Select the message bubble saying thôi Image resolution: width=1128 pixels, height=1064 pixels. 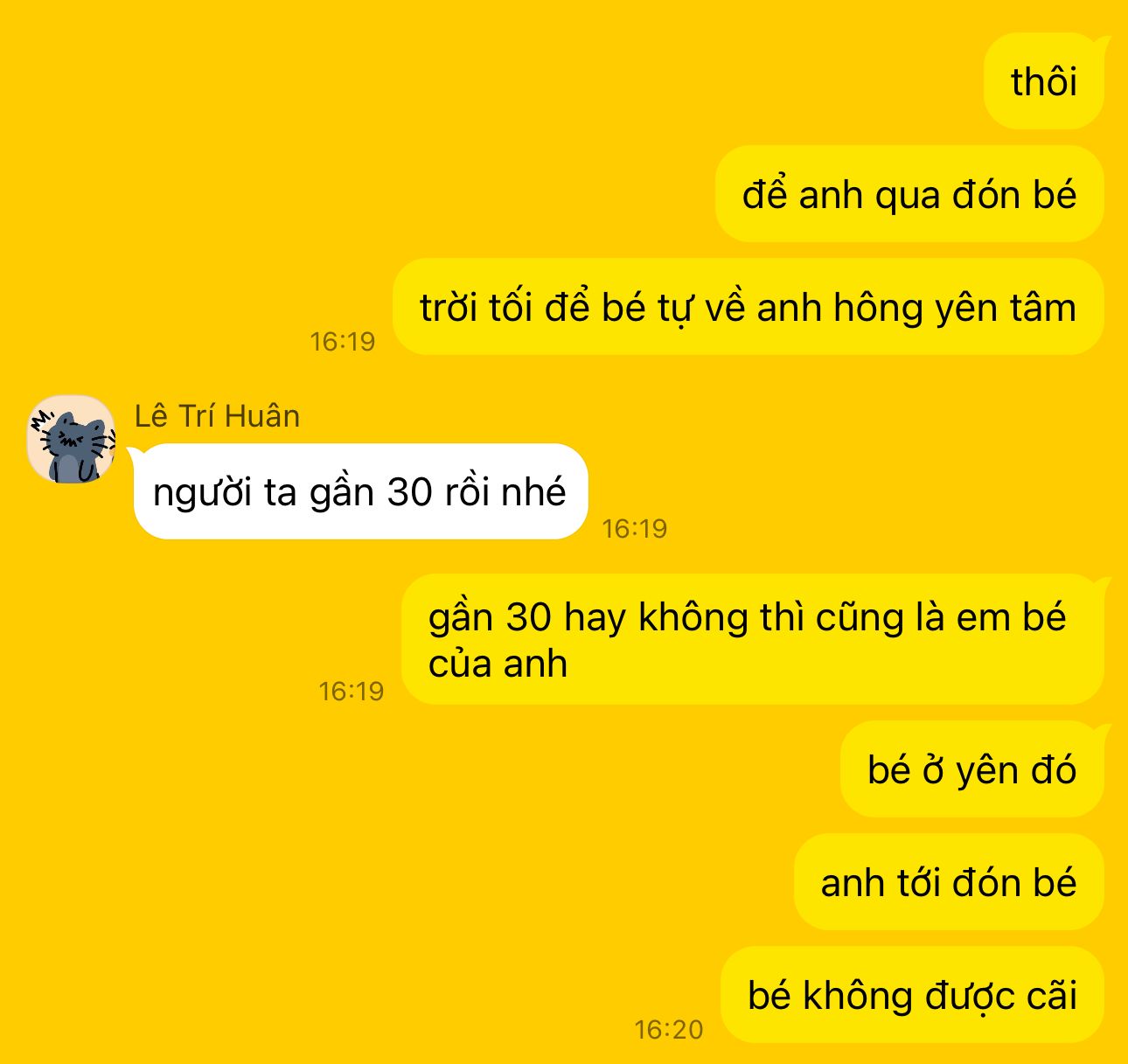[x=1044, y=81]
